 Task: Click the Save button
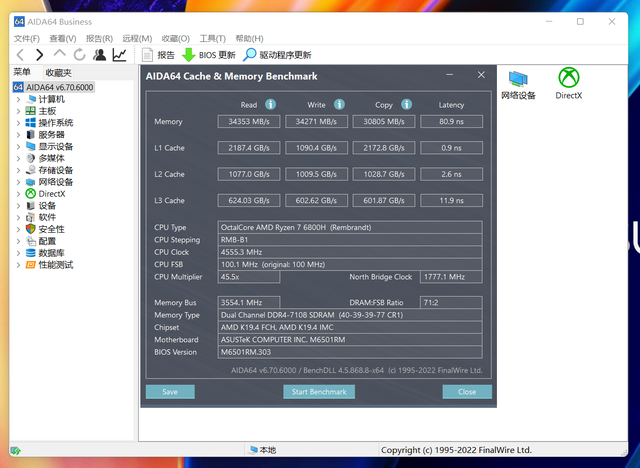170,392
